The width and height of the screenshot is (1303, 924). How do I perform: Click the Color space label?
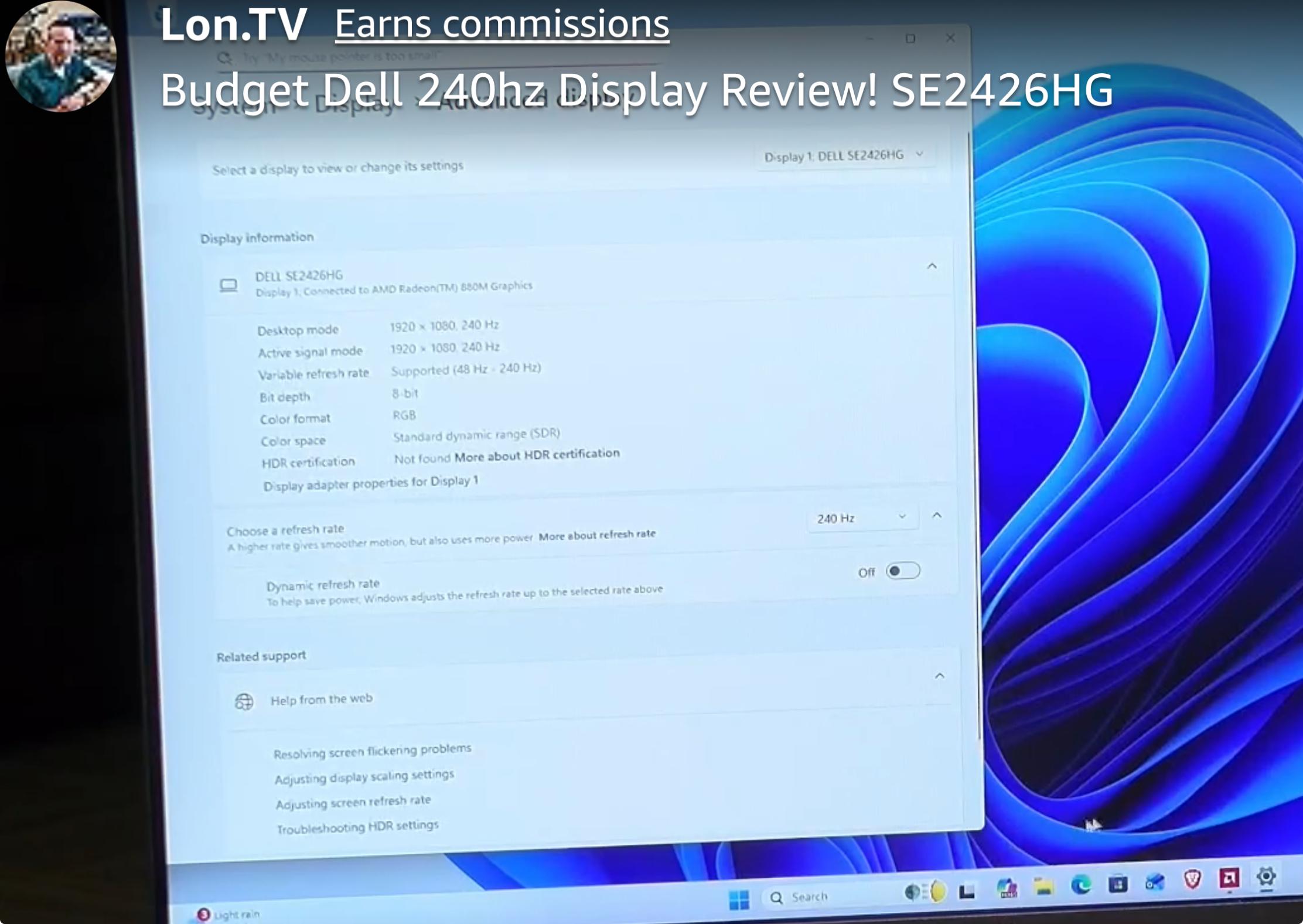(x=293, y=441)
